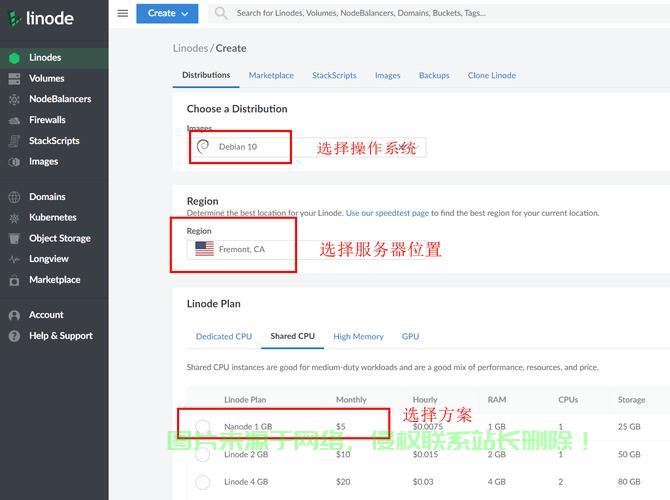Switch to the Clone Linode tab

492,76
